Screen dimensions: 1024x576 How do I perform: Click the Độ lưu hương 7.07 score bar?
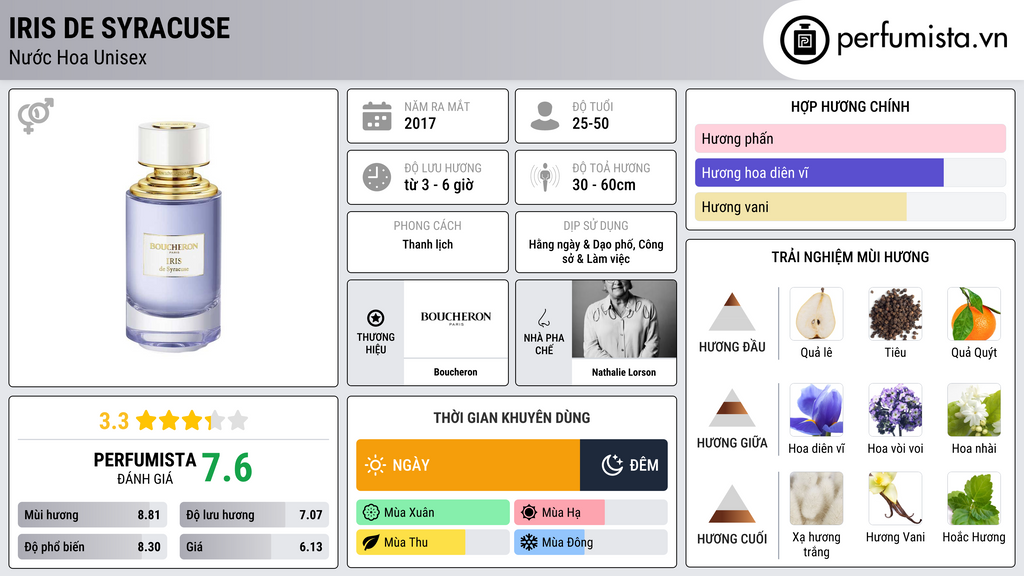(x=254, y=515)
